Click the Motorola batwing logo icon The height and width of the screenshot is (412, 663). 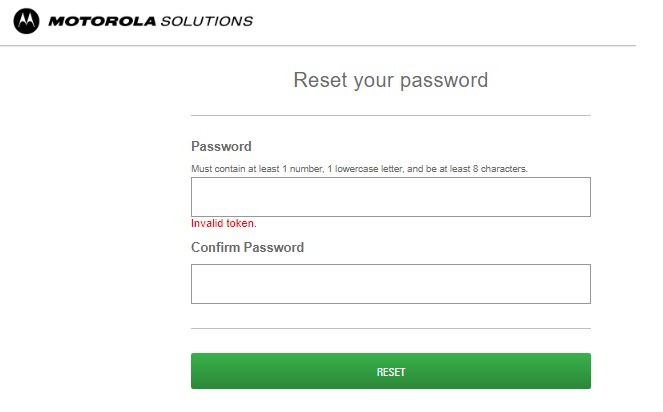coord(26,21)
